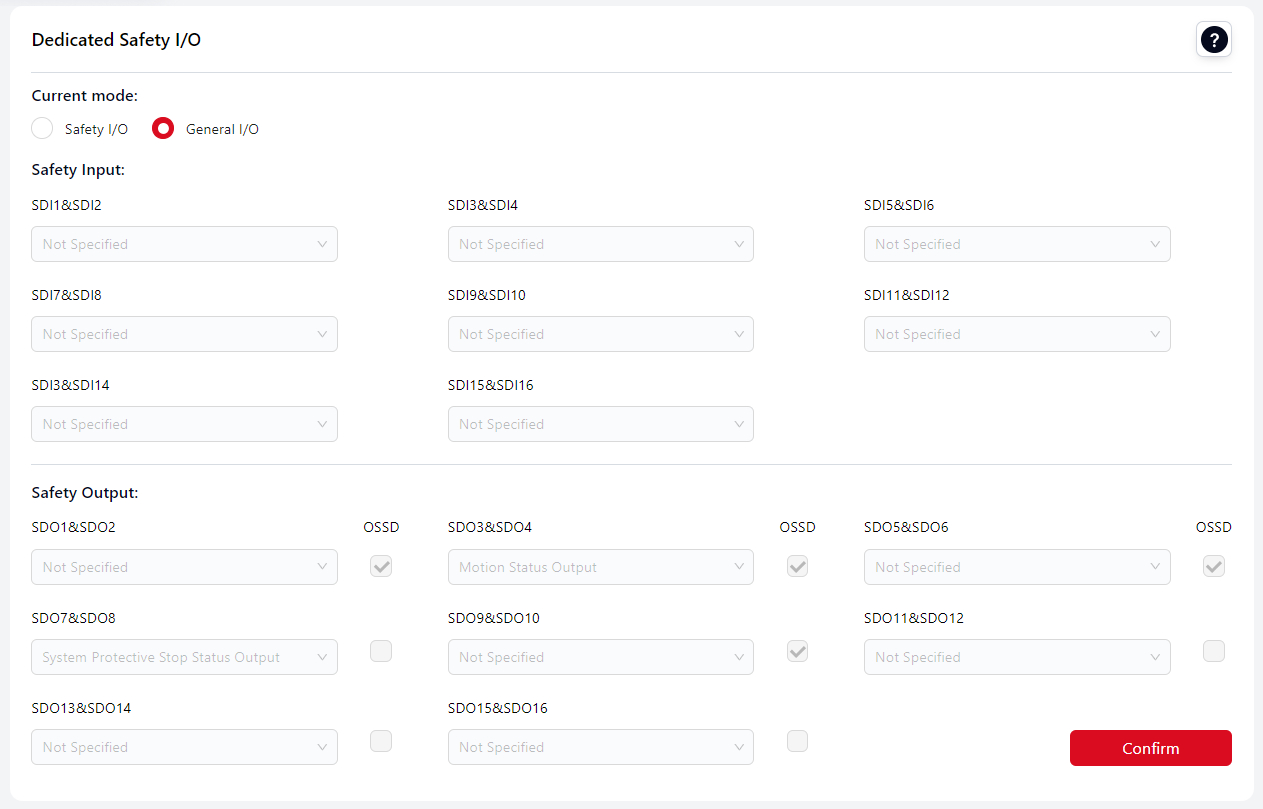Screen dimensions: 1263x809
Task: Open the SDI1&SDI2 dropdown
Action: coord(184,244)
